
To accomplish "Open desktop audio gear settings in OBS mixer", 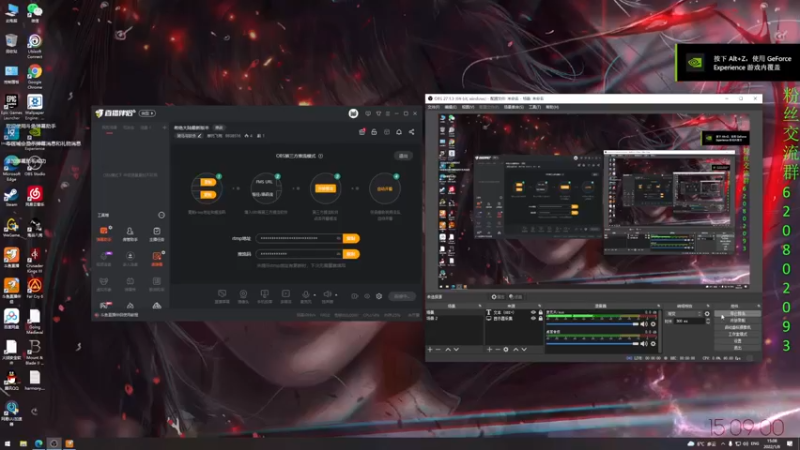I will pos(653,343).
